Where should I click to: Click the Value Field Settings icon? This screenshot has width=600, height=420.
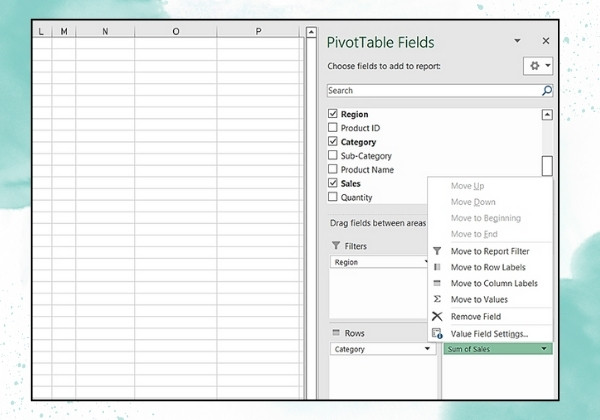click(437, 334)
